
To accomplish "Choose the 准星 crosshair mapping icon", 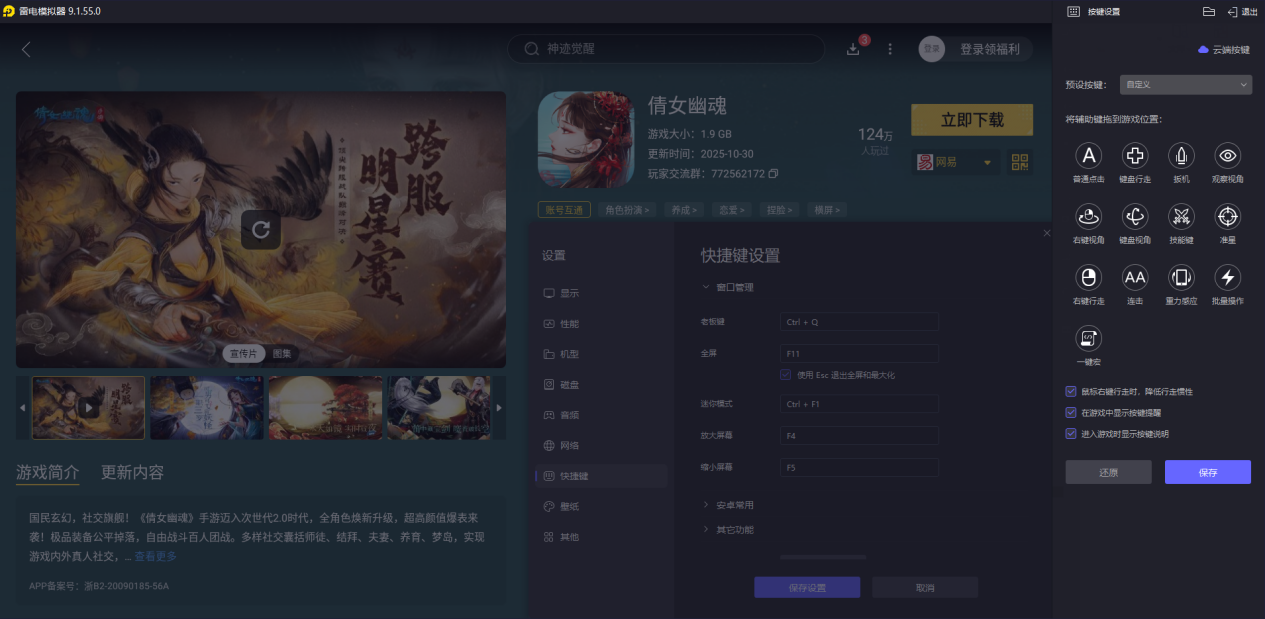I will pos(1227,217).
